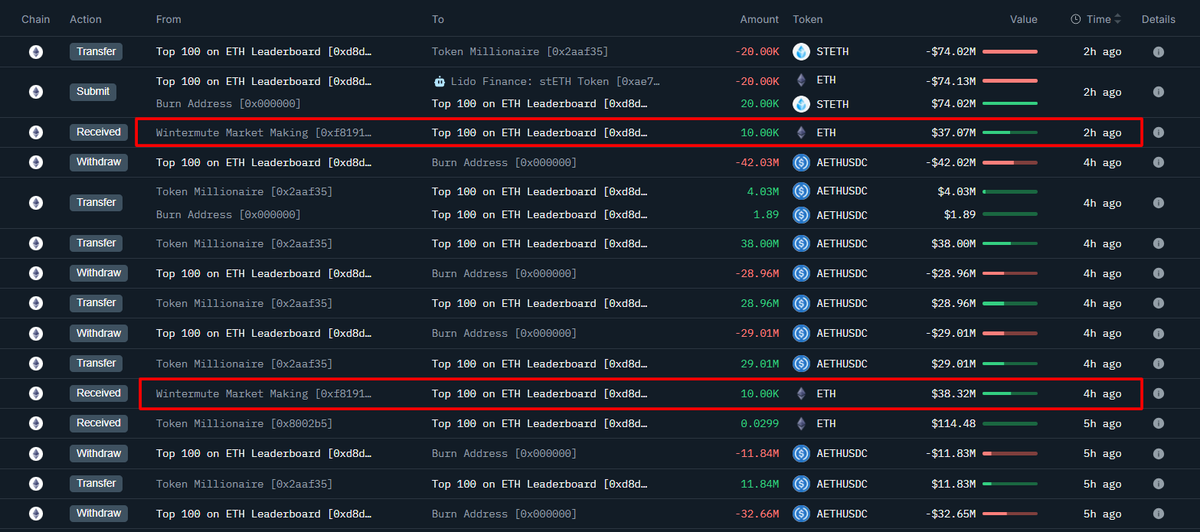This screenshot has width=1200, height=532.
Task: Click the Ethereum chain icon in the $38.00M Transfer row
Action: pyautogui.click(x=36, y=243)
